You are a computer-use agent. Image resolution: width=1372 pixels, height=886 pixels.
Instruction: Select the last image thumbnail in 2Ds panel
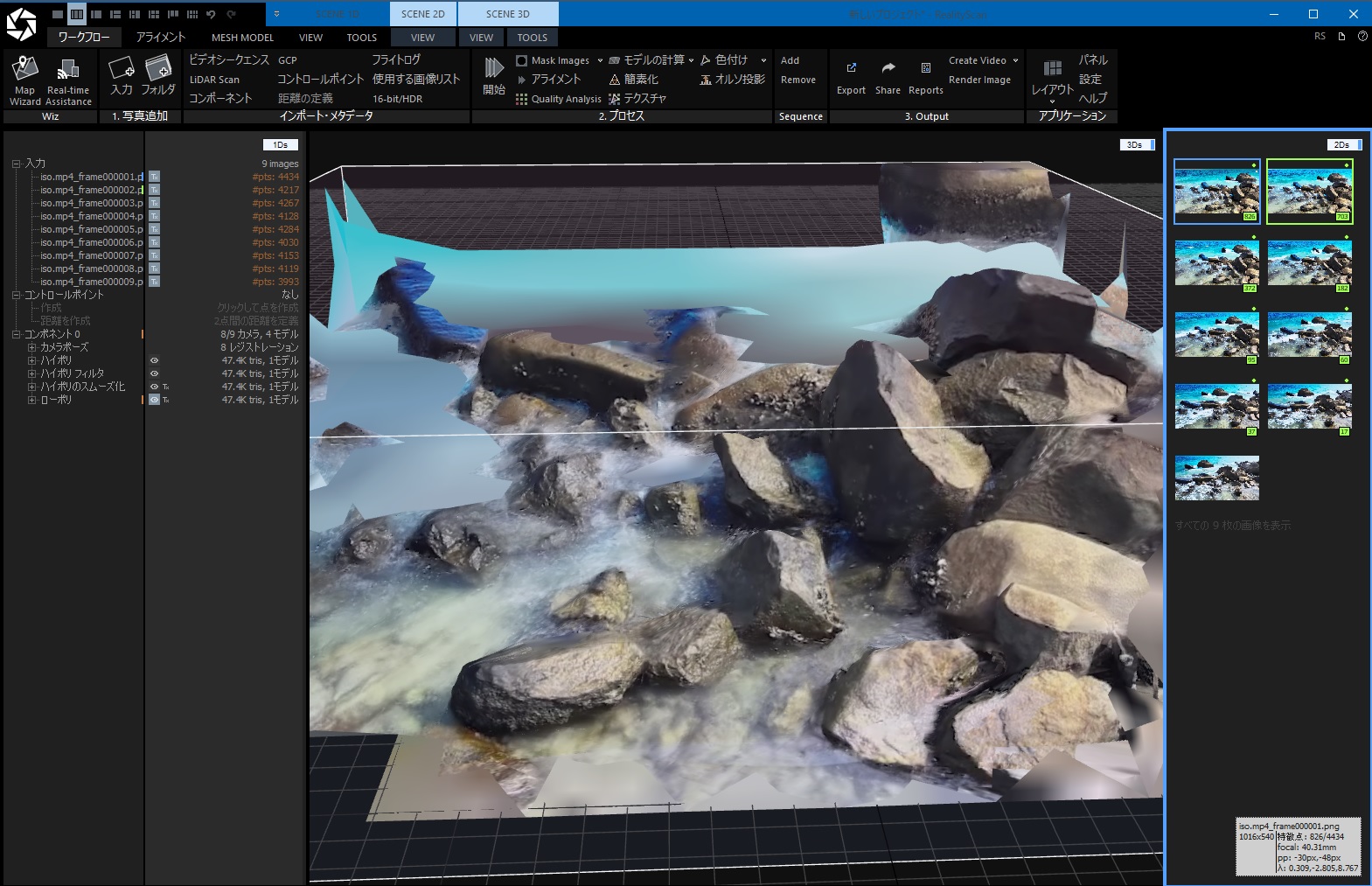[x=1216, y=478]
